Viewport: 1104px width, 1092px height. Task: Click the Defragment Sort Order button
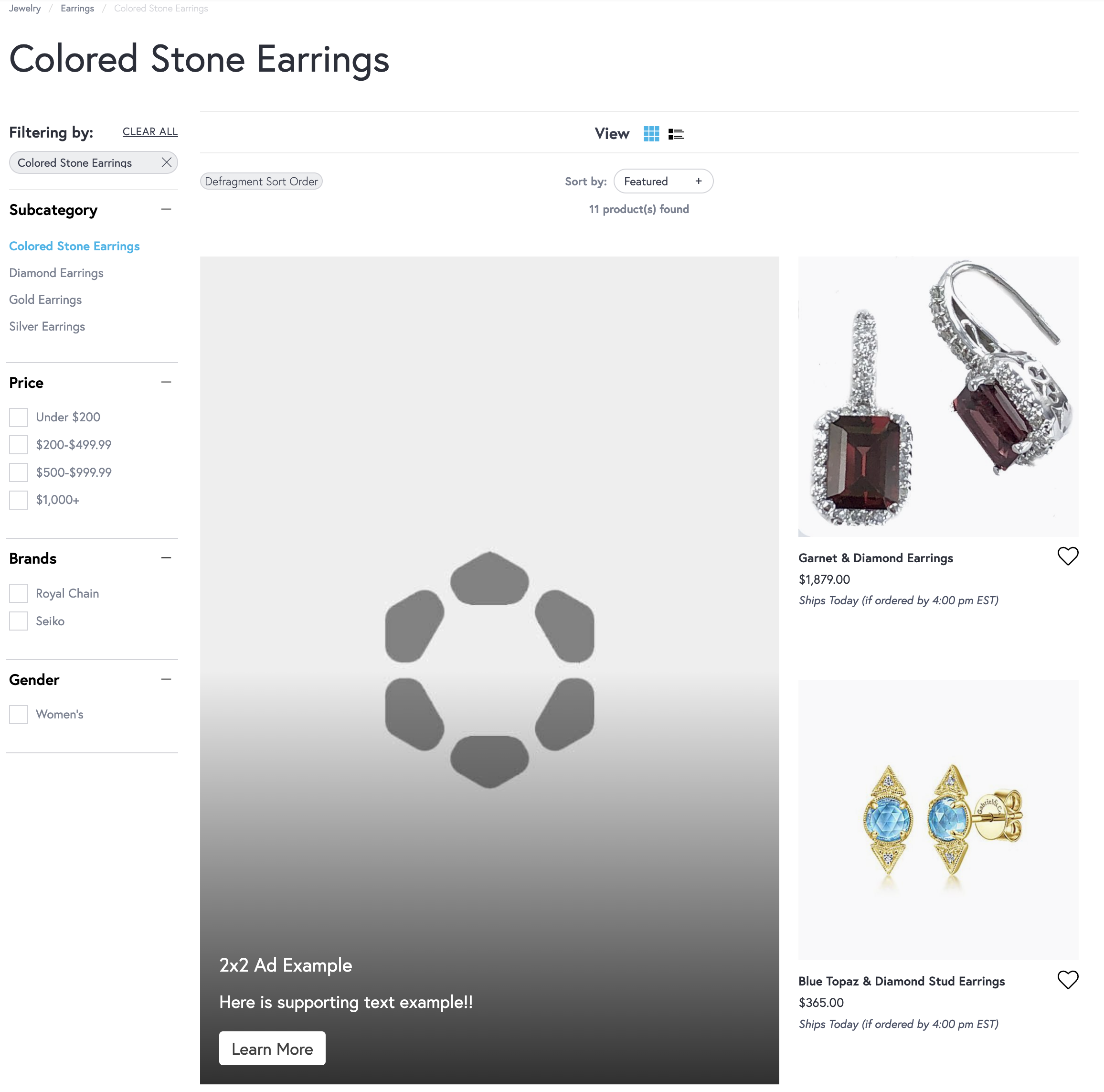pyautogui.click(x=261, y=181)
